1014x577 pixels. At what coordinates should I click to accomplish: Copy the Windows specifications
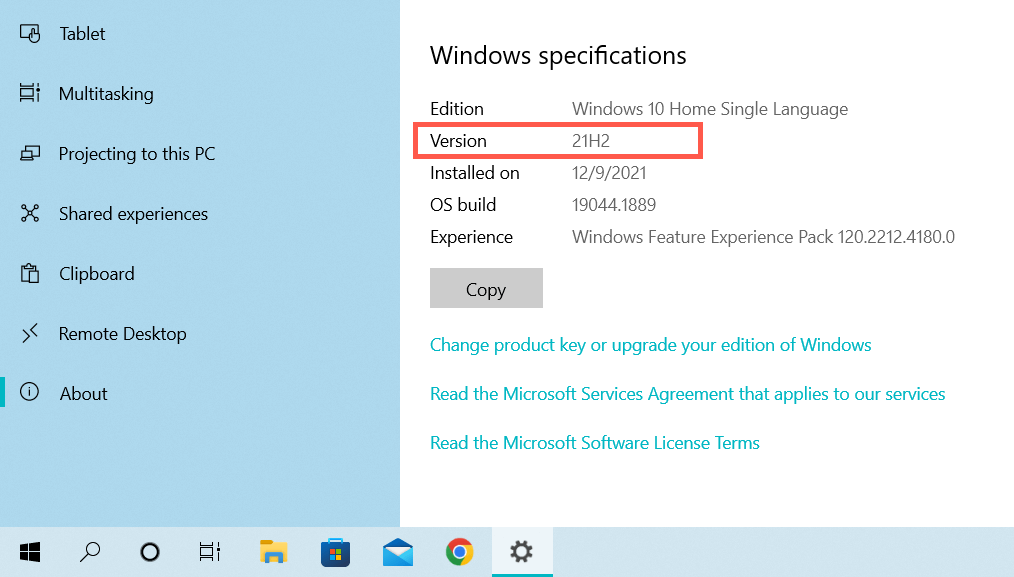(486, 289)
